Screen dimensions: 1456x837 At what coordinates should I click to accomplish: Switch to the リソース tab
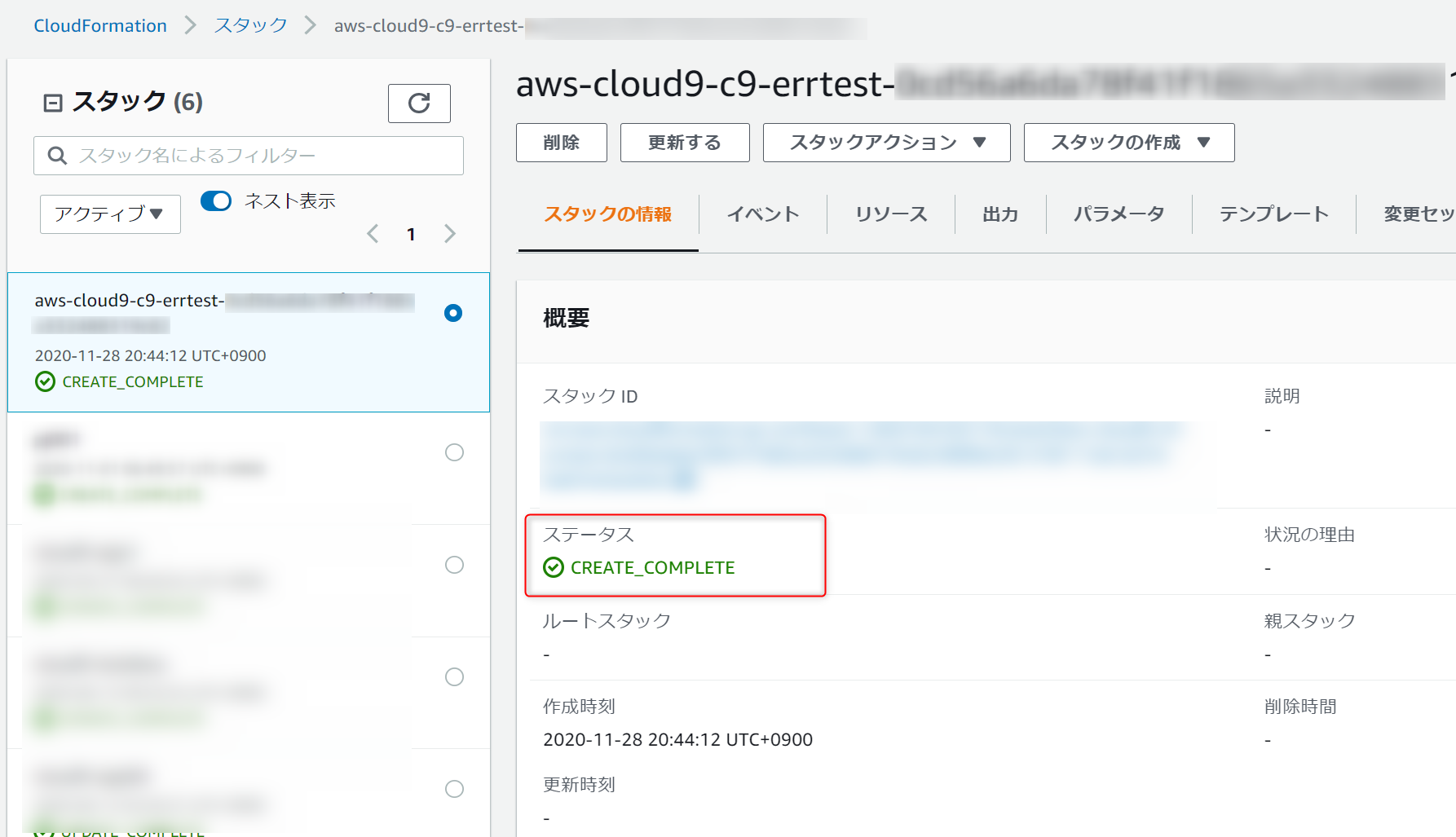point(891,214)
